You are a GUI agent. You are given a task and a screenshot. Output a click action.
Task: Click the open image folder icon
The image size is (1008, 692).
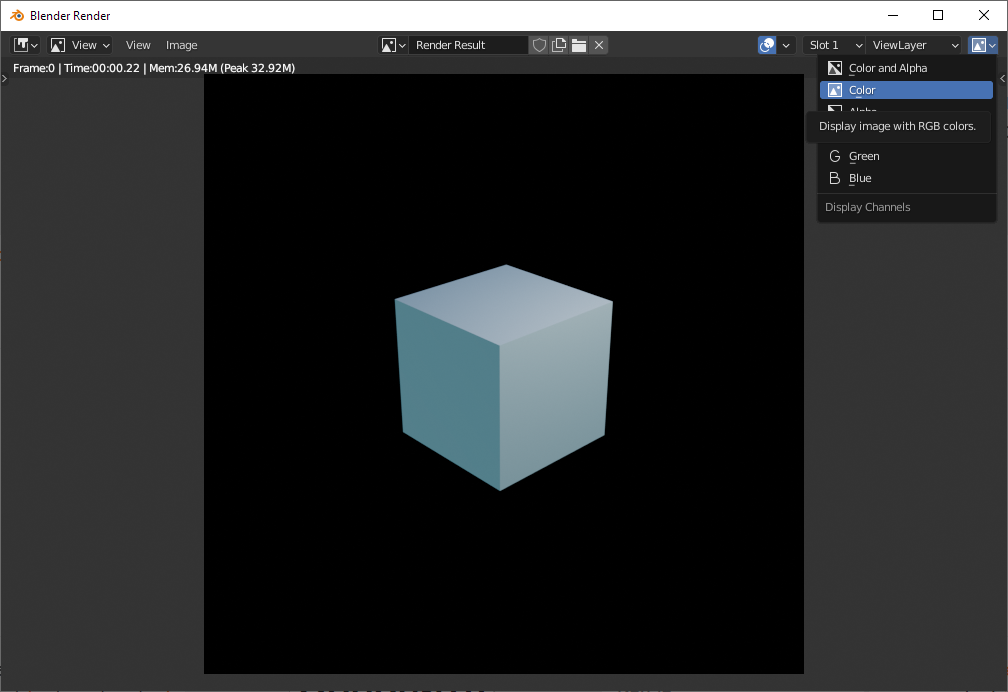579,45
